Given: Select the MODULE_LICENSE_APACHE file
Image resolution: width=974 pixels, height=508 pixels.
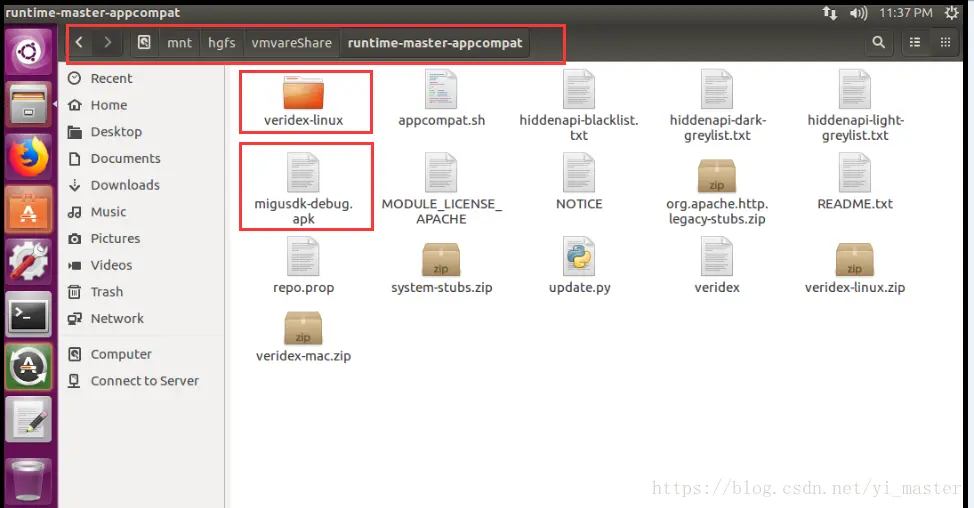Looking at the screenshot, I should pos(442,189).
